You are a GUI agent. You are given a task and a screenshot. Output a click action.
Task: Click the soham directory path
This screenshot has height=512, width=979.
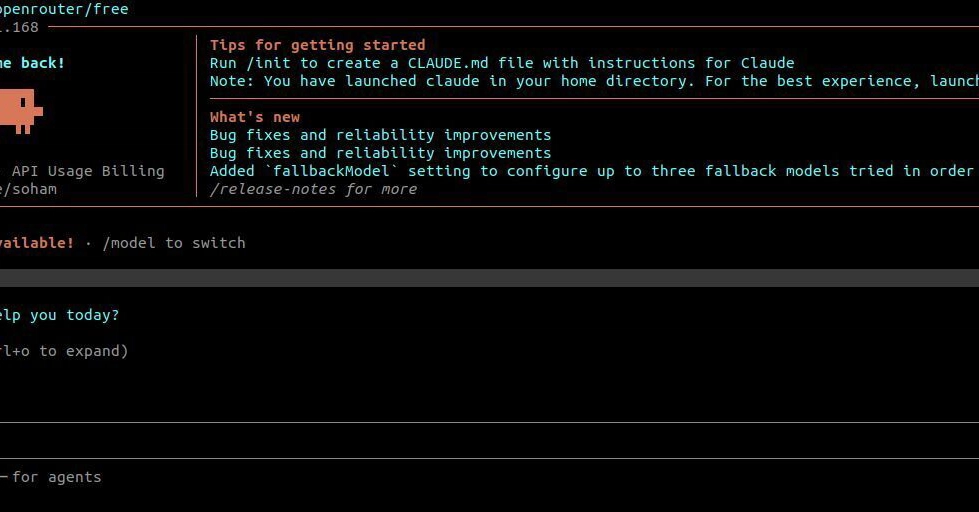[x=28, y=189]
